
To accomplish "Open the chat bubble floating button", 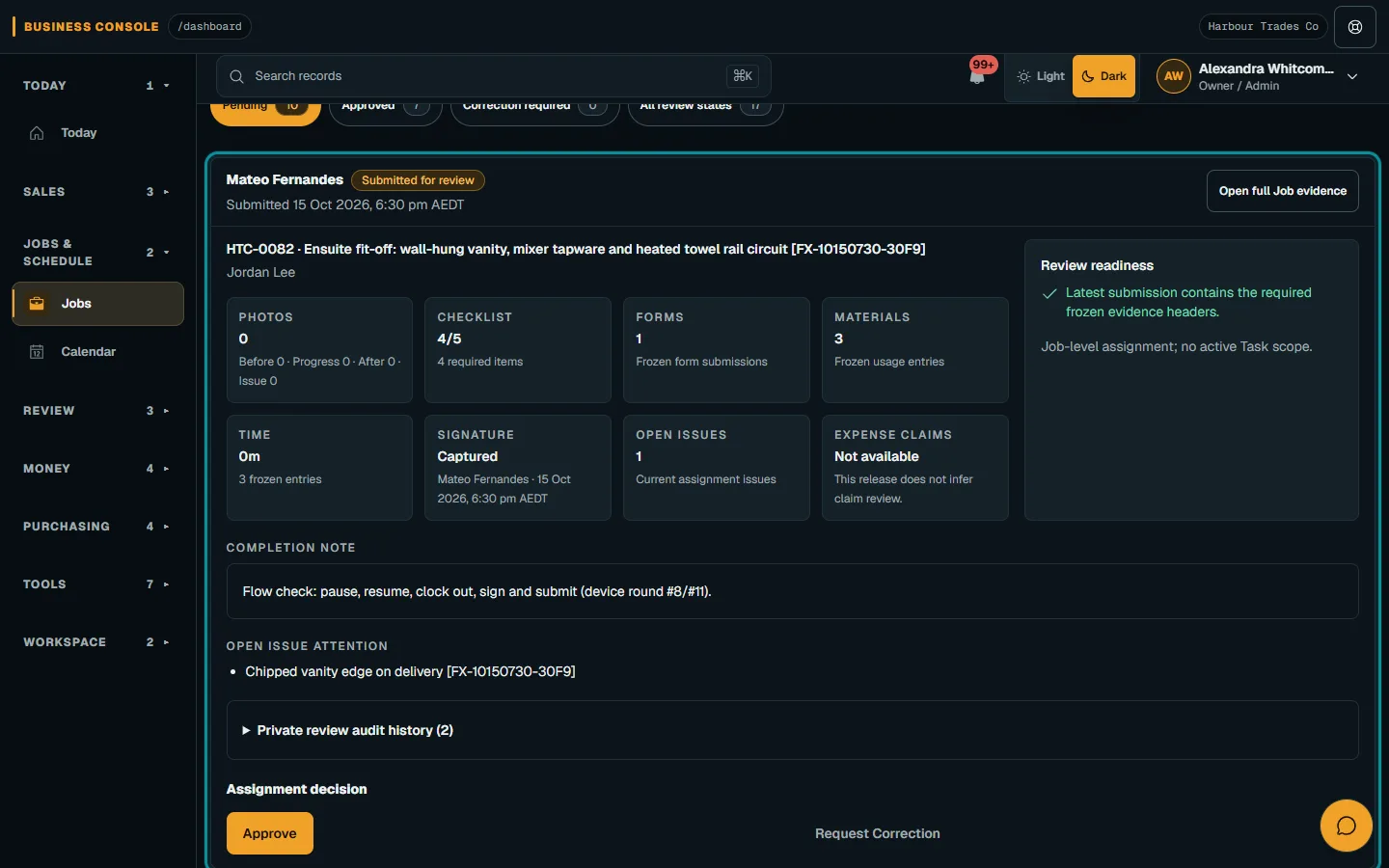I will pos(1347,826).
